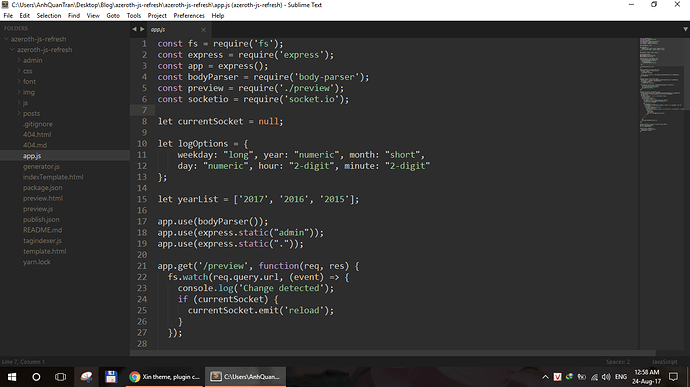Screen dimensions: 690x387
Task: Show hidden system tray icons
Action: click(x=545, y=377)
